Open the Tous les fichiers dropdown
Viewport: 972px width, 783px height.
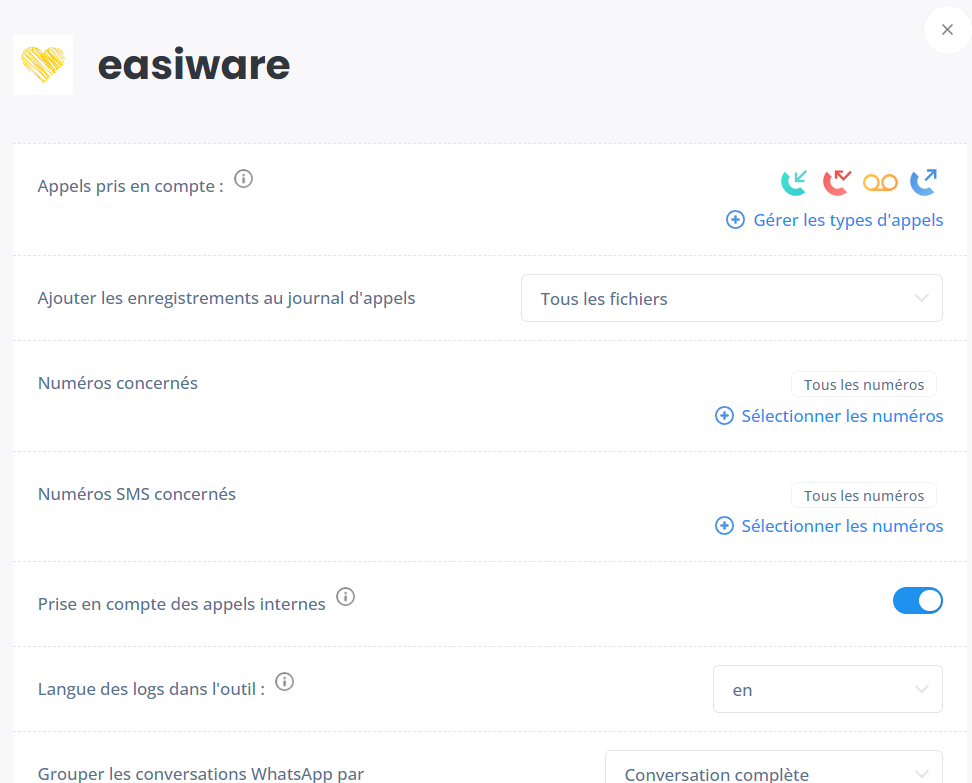pos(731,298)
